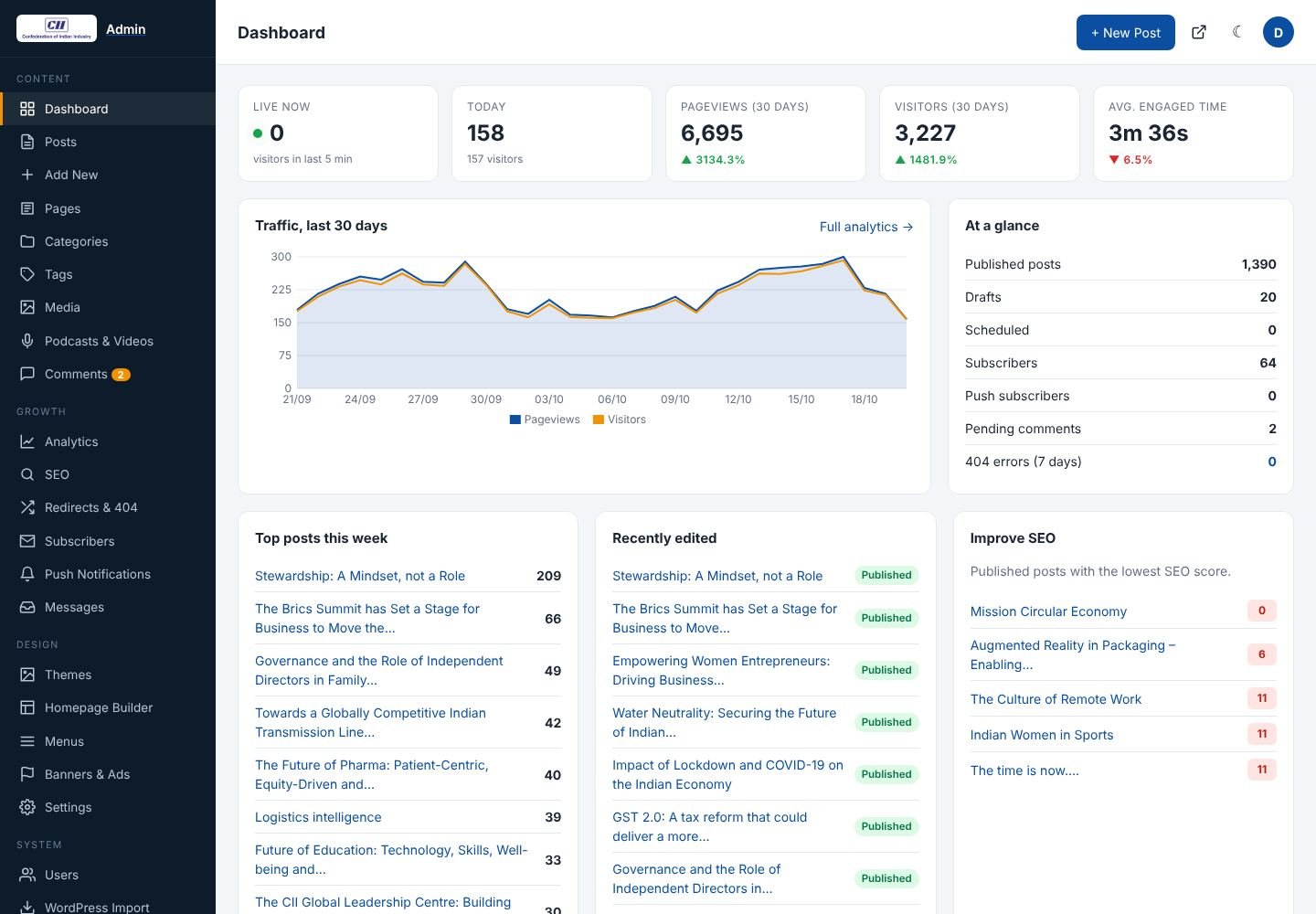Viewport: 1316px width, 914px height.
Task: Open 'Mission Circular Economy' SEO post
Action: (x=1048, y=611)
